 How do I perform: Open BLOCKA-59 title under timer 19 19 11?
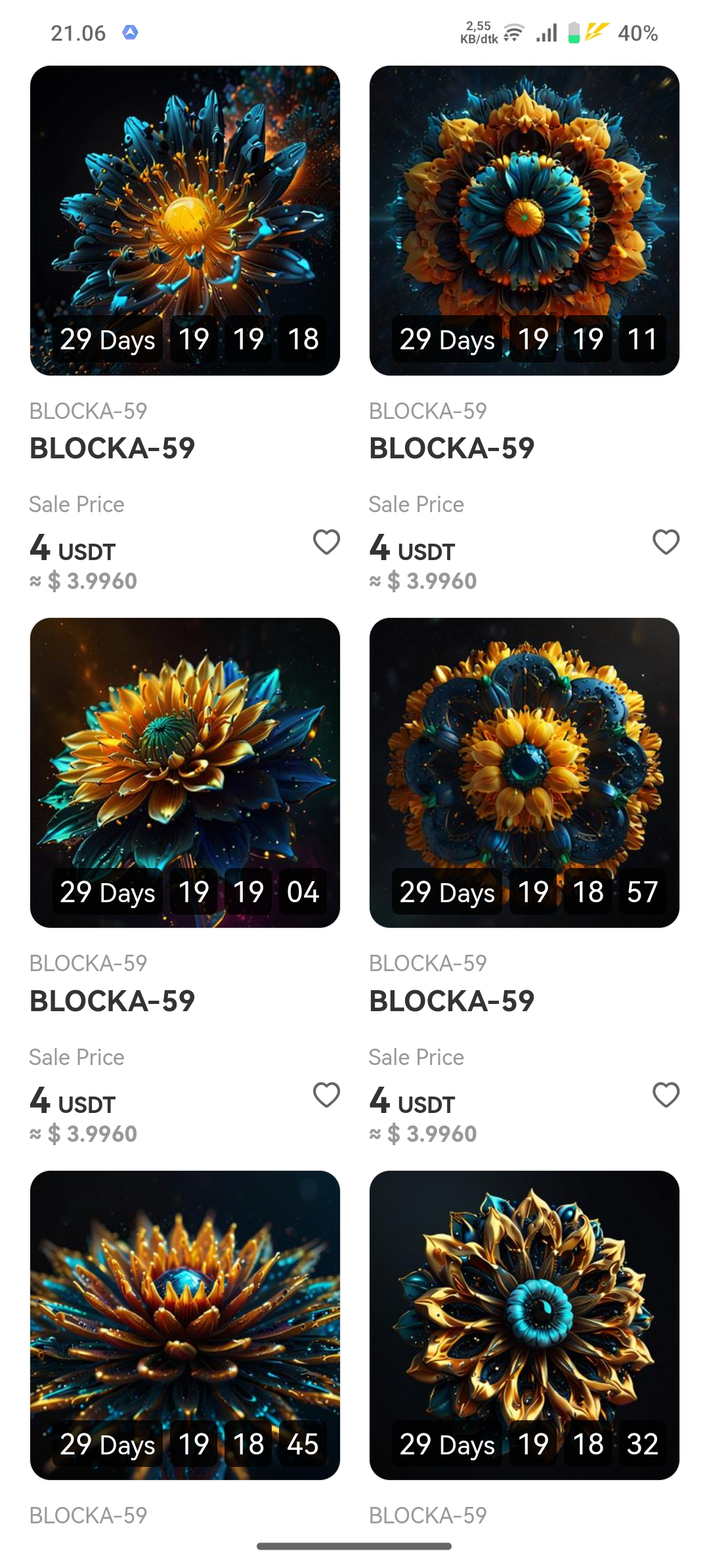pos(452,448)
